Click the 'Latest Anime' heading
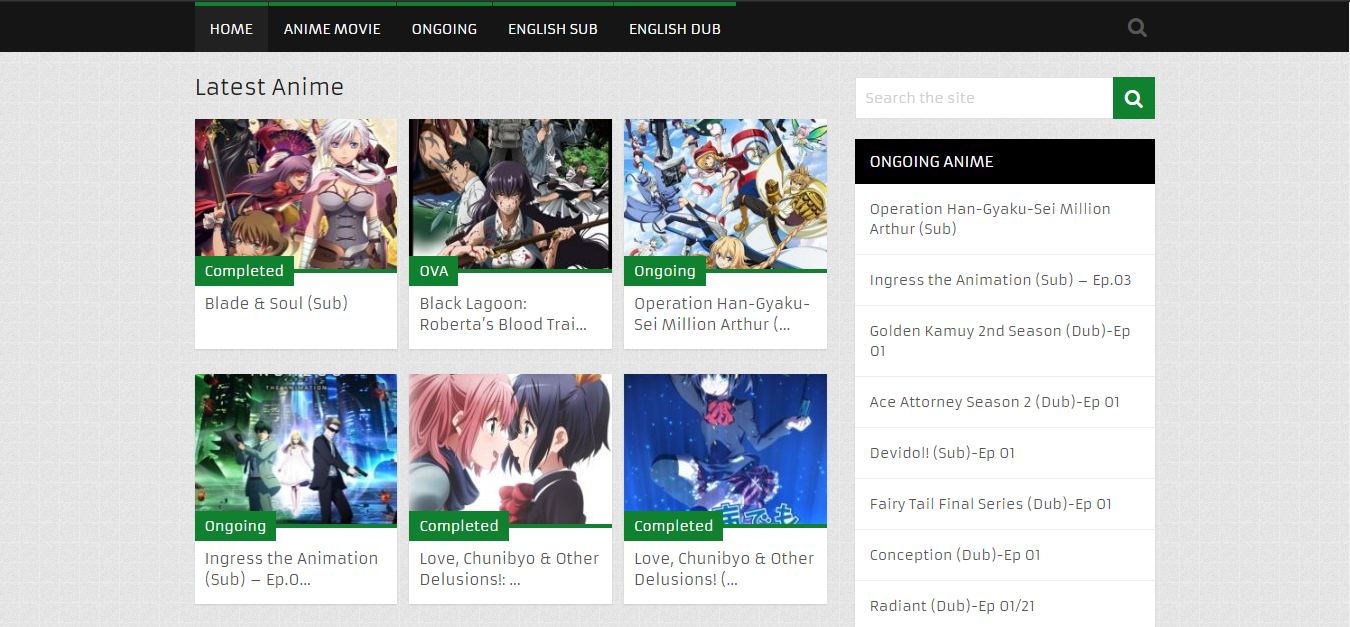Viewport: 1350px width, 627px height. [269, 87]
